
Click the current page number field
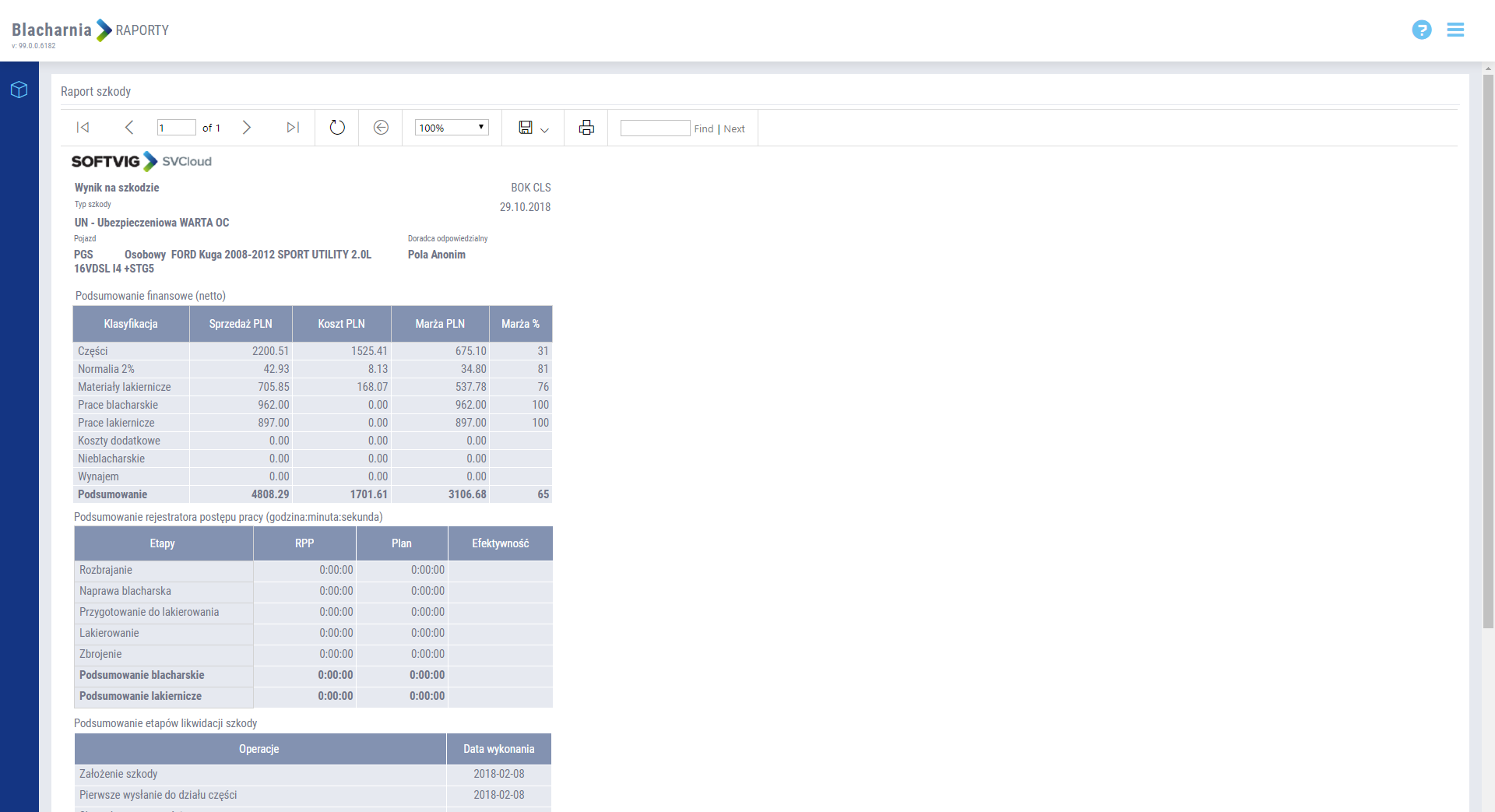[177, 128]
